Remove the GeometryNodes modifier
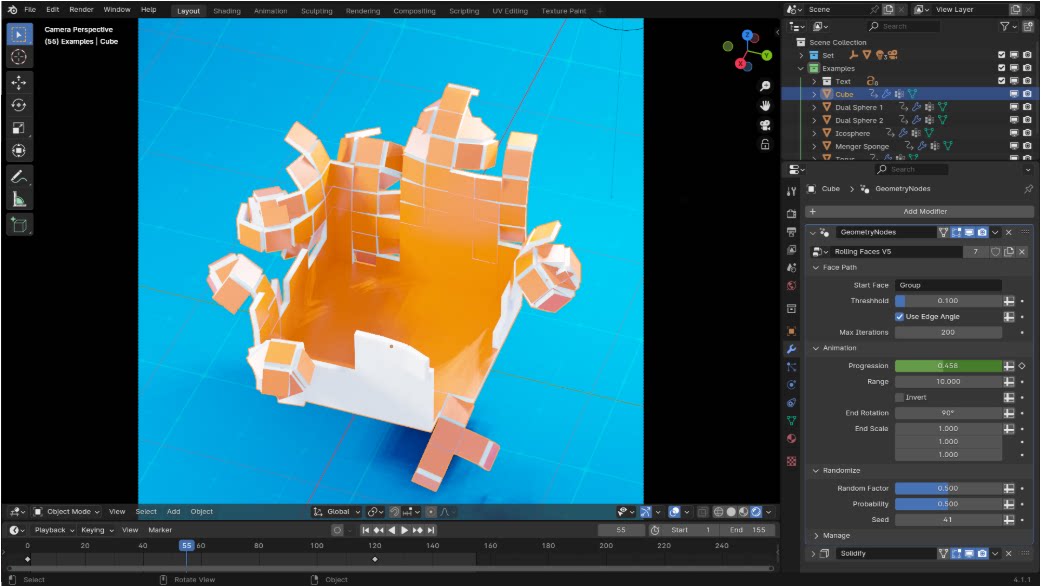This screenshot has height=586, width=1041. pos(1008,232)
